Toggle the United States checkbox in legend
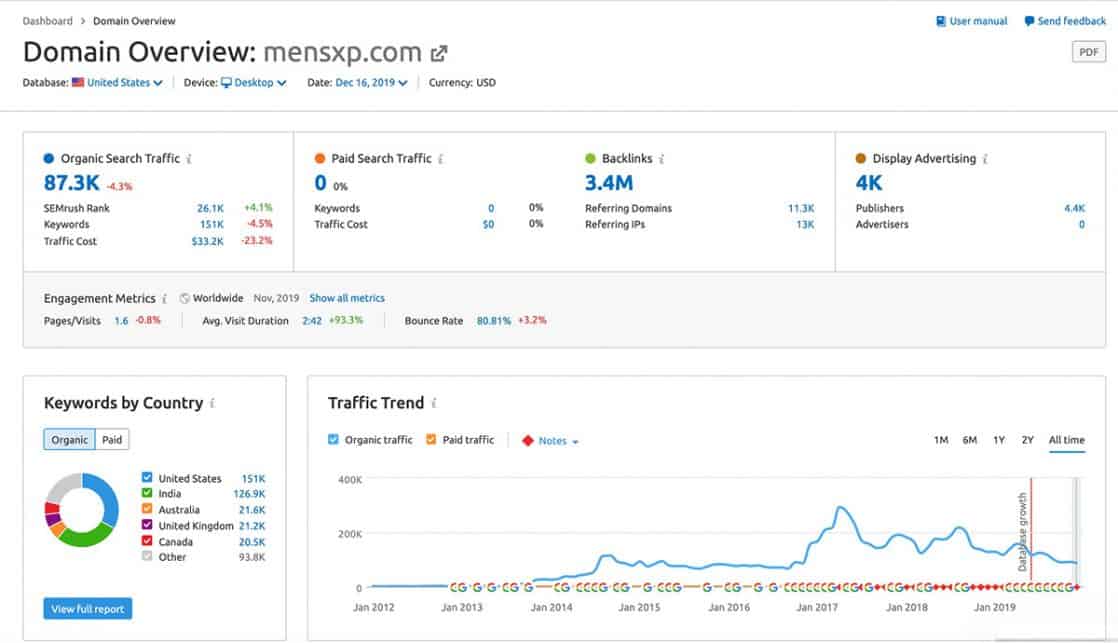This screenshot has width=1118, height=643. coord(148,478)
